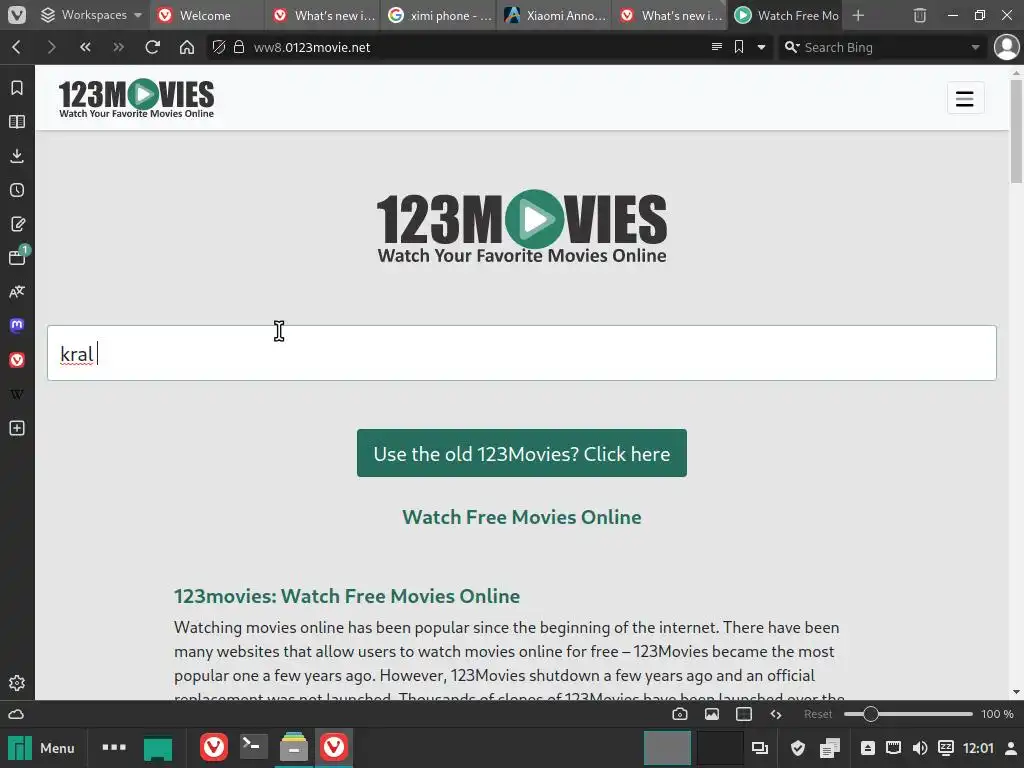The width and height of the screenshot is (1024, 768).
Task: Add a new web panel
Action: (x=17, y=428)
